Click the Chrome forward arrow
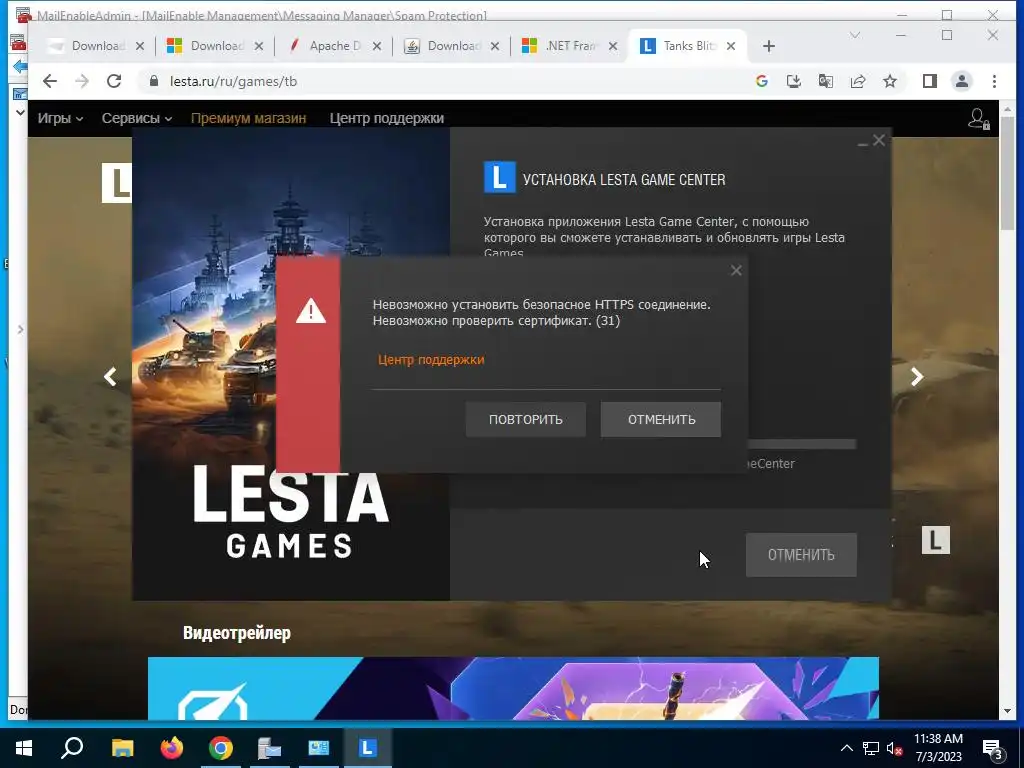The image size is (1024, 768). tap(82, 81)
